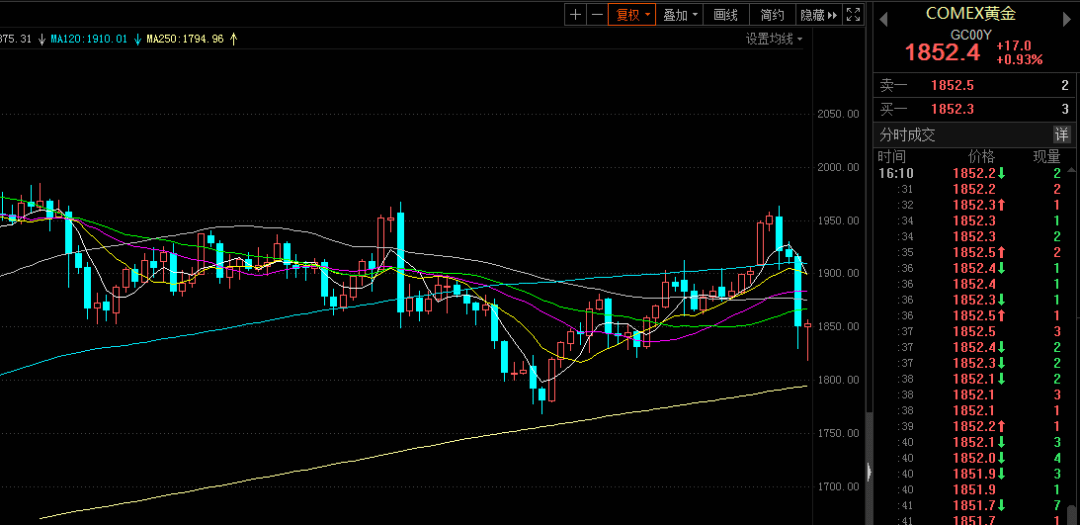The image size is (1080, 525).
Task: Hide the side panel using 隐藏 button
Action: coord(817,15)
